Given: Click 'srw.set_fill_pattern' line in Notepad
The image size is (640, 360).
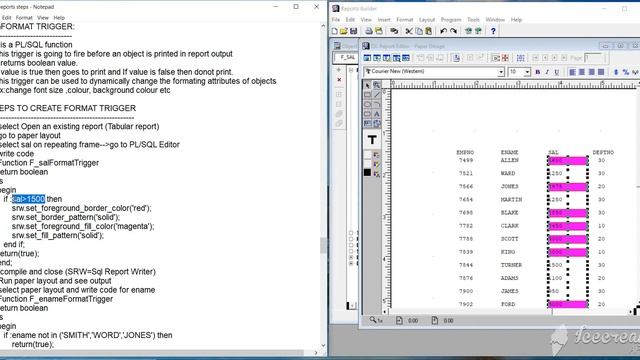Looking at the screenshot, I should point(58,236).
